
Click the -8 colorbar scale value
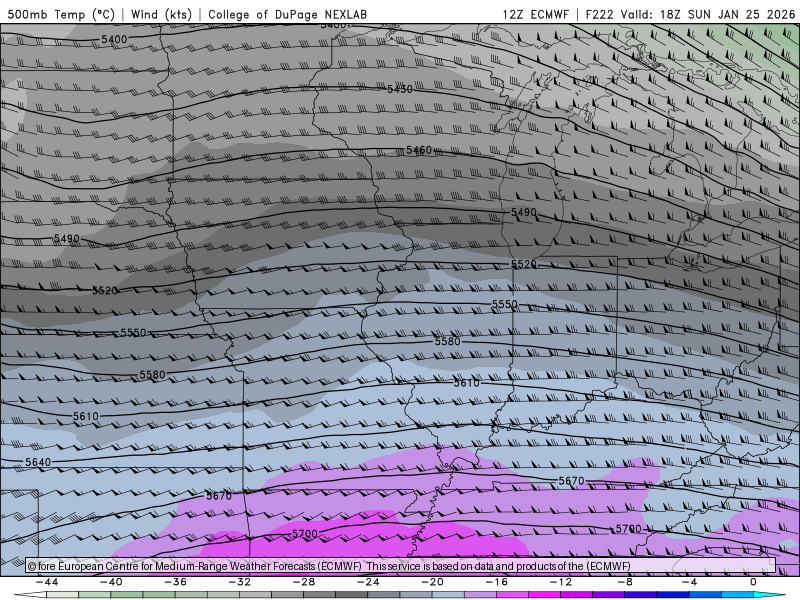[x=626, y=582]
